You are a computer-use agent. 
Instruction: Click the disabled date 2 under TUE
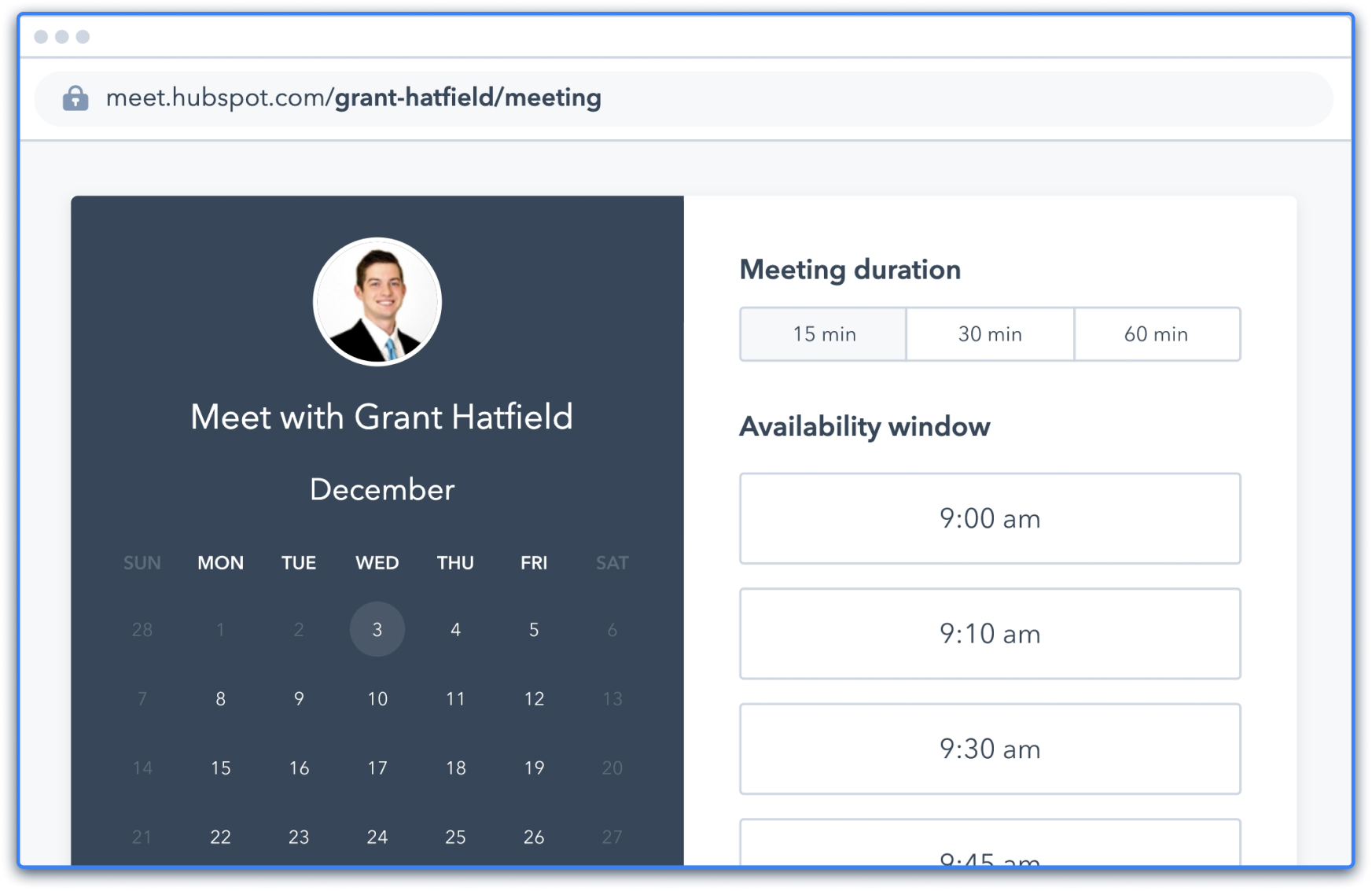299,629
